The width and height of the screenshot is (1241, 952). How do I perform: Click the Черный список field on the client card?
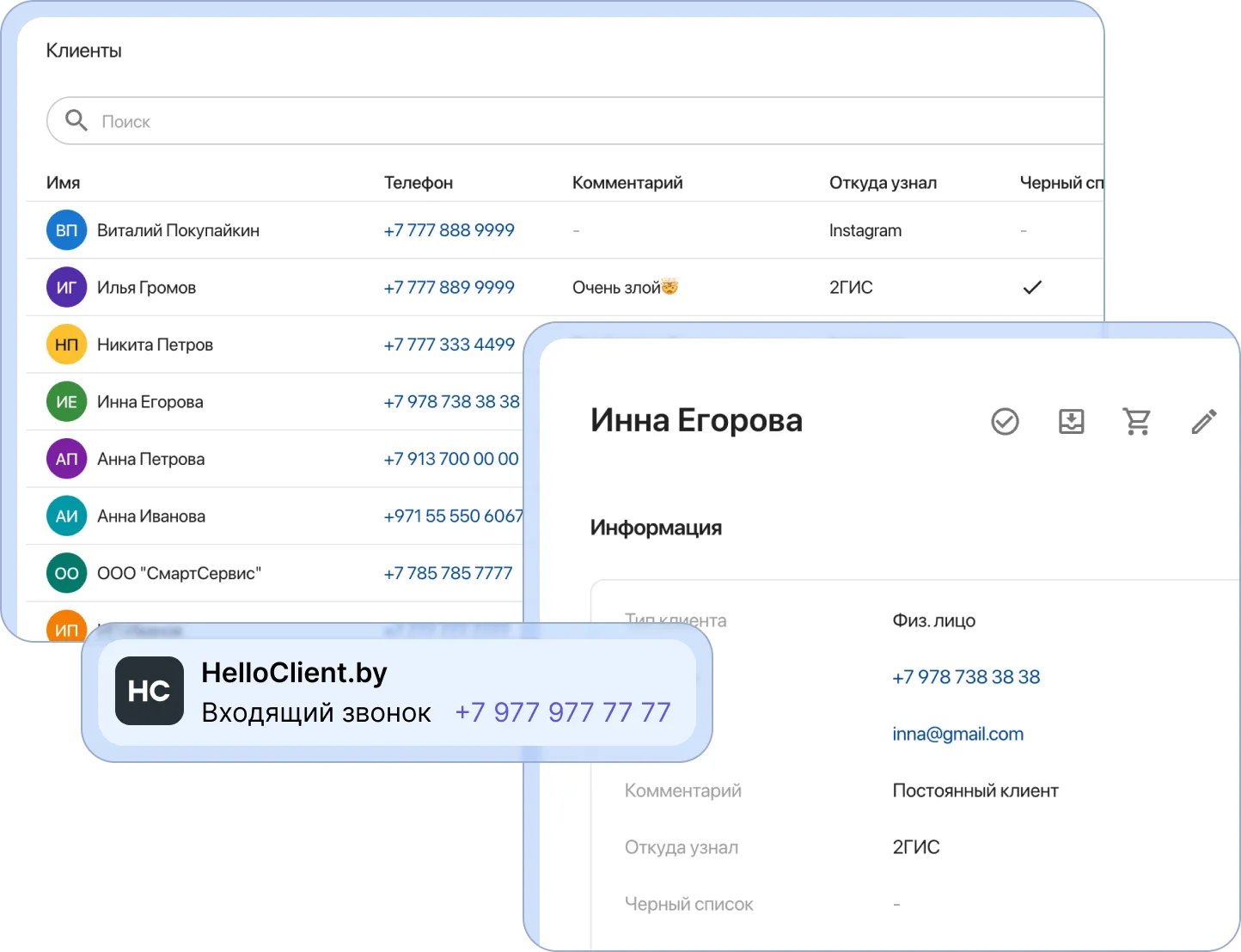point(690,904)
